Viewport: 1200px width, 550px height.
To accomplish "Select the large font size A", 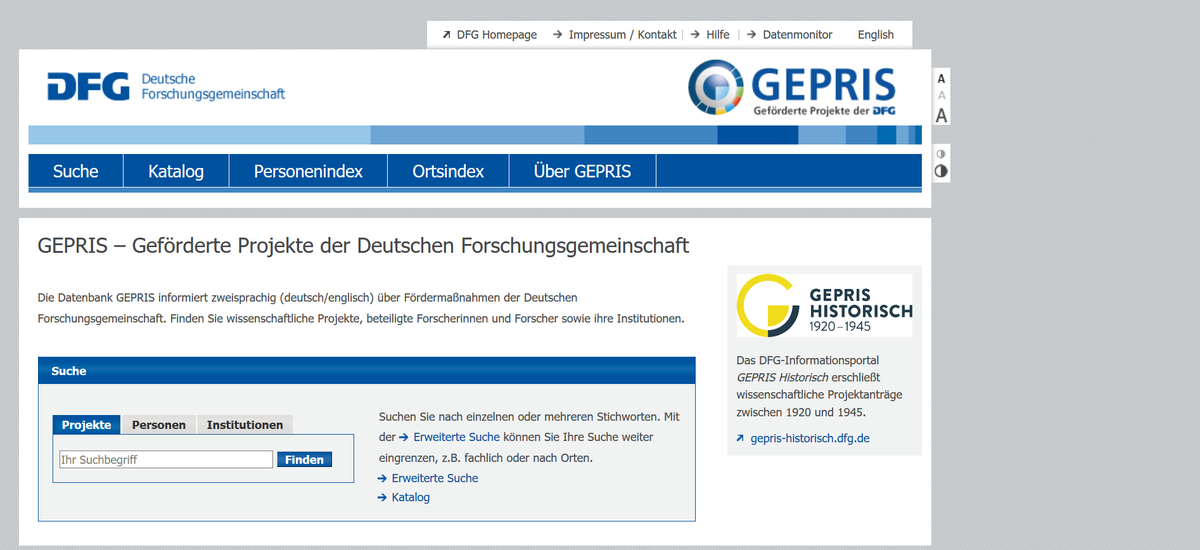I will tap(941, 116).
